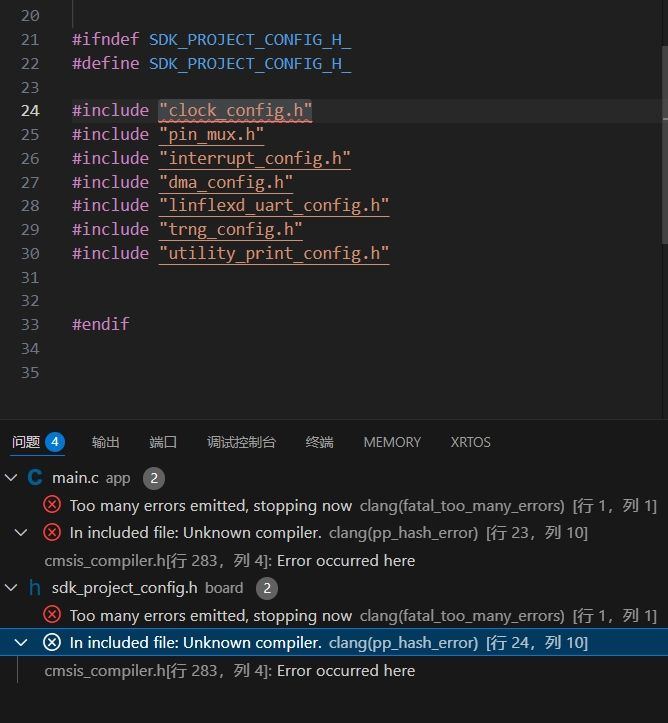Click the editor's vertical scrollbar
This screenshot has height=723, width=668.
click(x=662, y=140)
